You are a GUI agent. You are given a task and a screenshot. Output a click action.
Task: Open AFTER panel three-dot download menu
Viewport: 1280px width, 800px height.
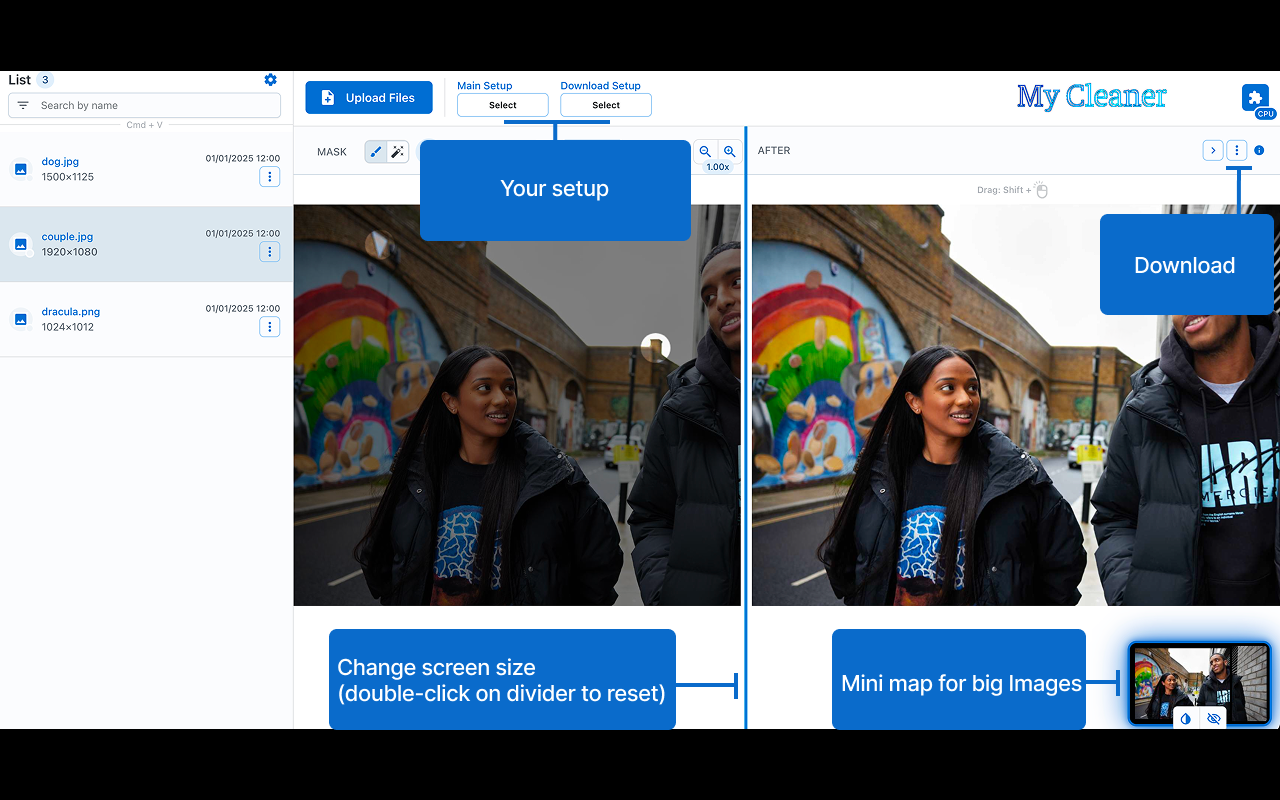(x=1237, y=150)
